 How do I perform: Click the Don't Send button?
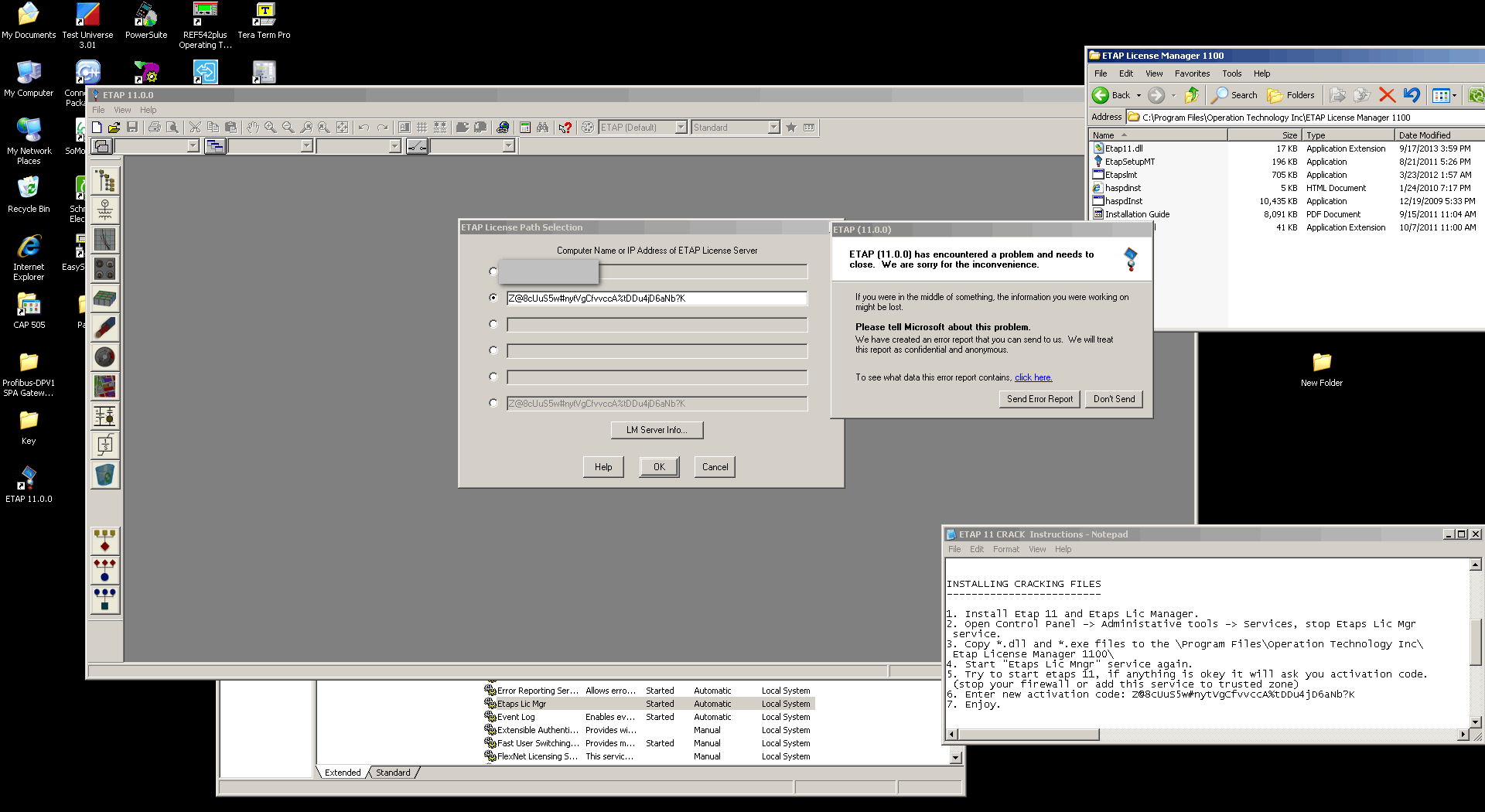click(1114, 399)
